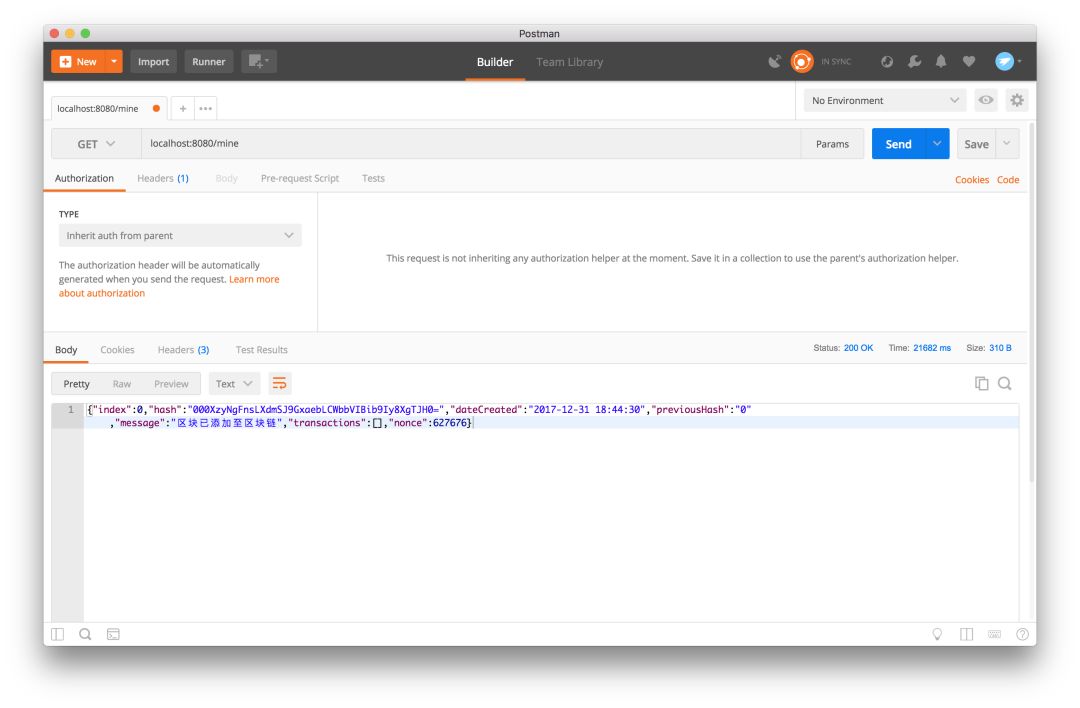Open the GET method dropdown
Image resolution: width=1080 pixels, height=708 pixels.
tap(96, 144)
